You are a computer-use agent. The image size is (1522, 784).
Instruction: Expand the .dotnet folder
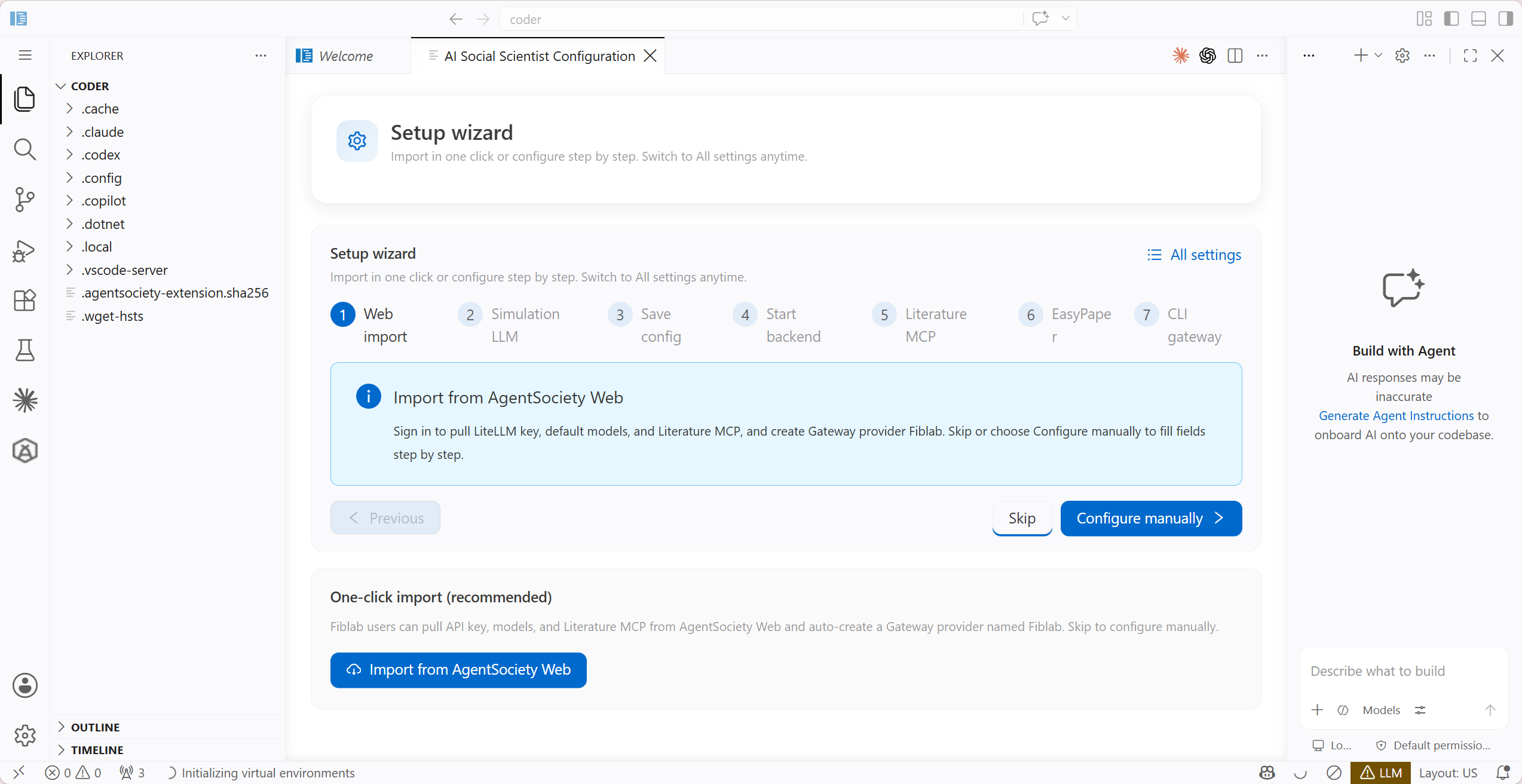tap(166, 224)
